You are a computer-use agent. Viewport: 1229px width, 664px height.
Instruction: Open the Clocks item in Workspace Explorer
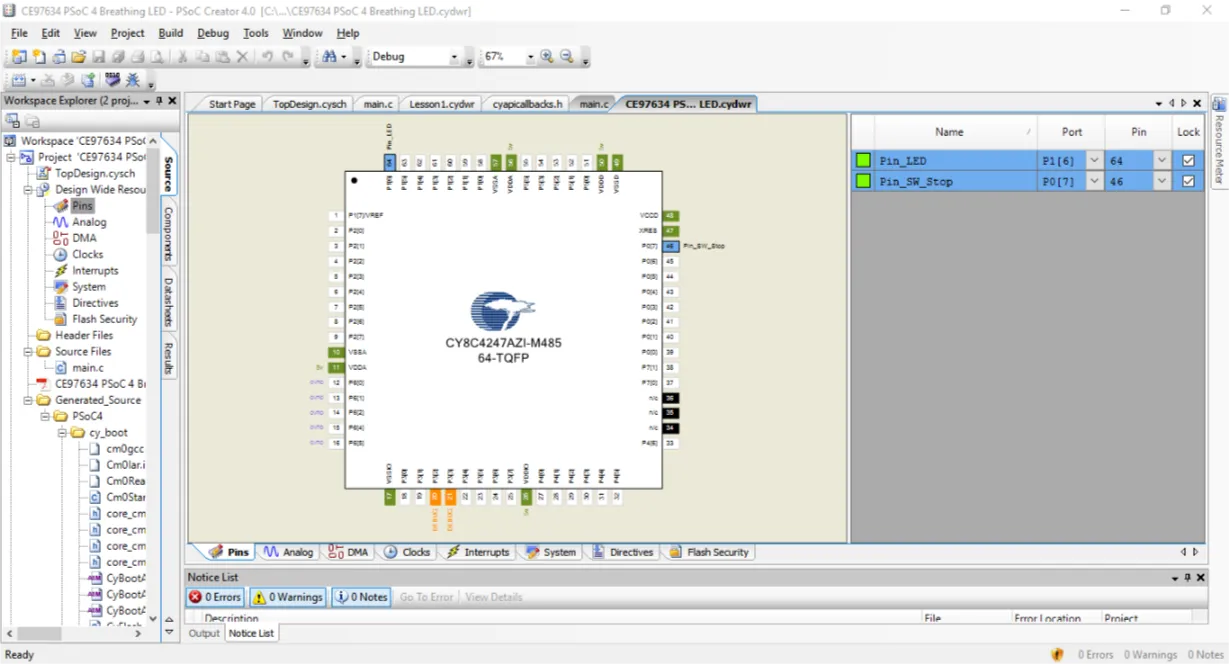[x=87, y=254]
